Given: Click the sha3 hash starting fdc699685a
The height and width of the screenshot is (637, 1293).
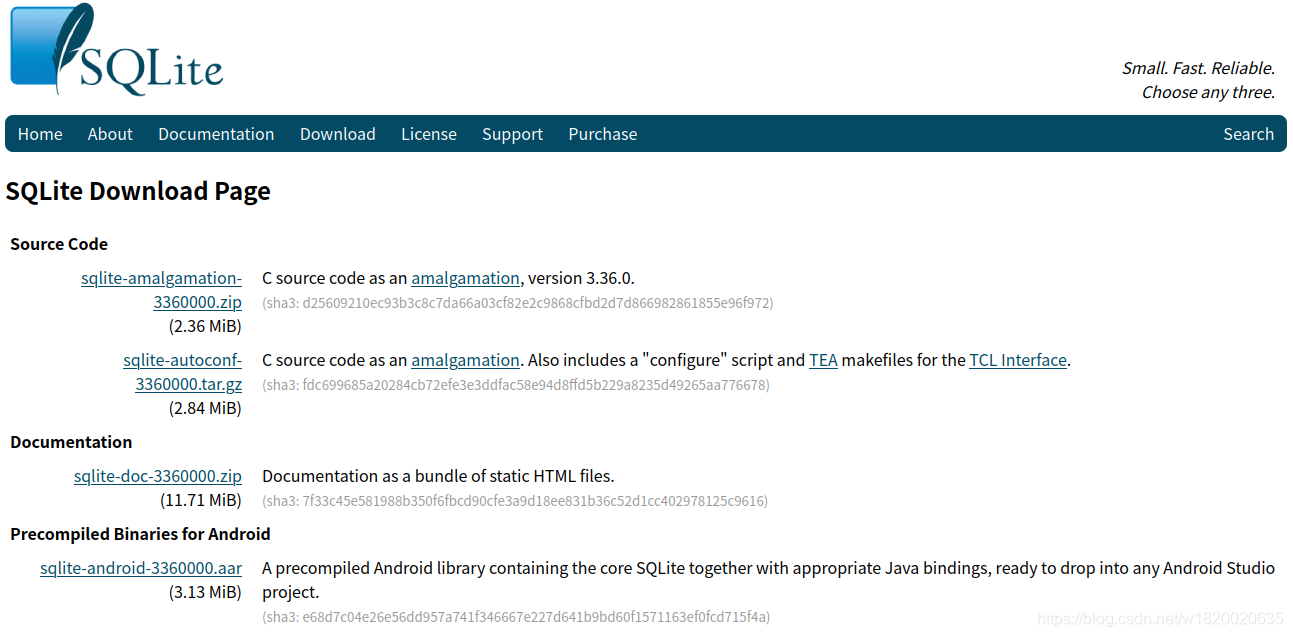Looking at the screenshot, I should coord(516,385).
